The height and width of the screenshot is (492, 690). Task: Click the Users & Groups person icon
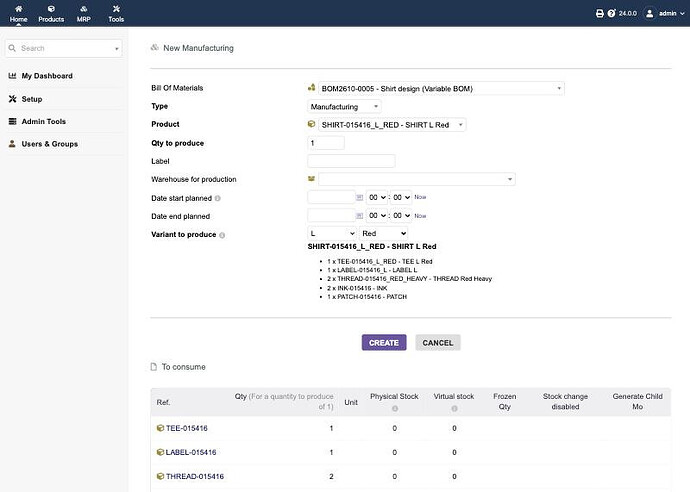12,144
